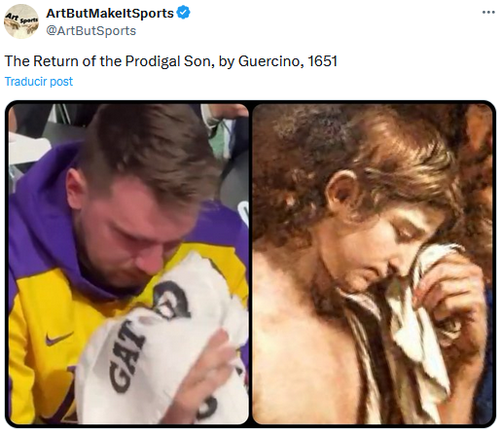Click the Art Sports text inside avatar
Screen dimensions: 500x433
coord(21,19)
